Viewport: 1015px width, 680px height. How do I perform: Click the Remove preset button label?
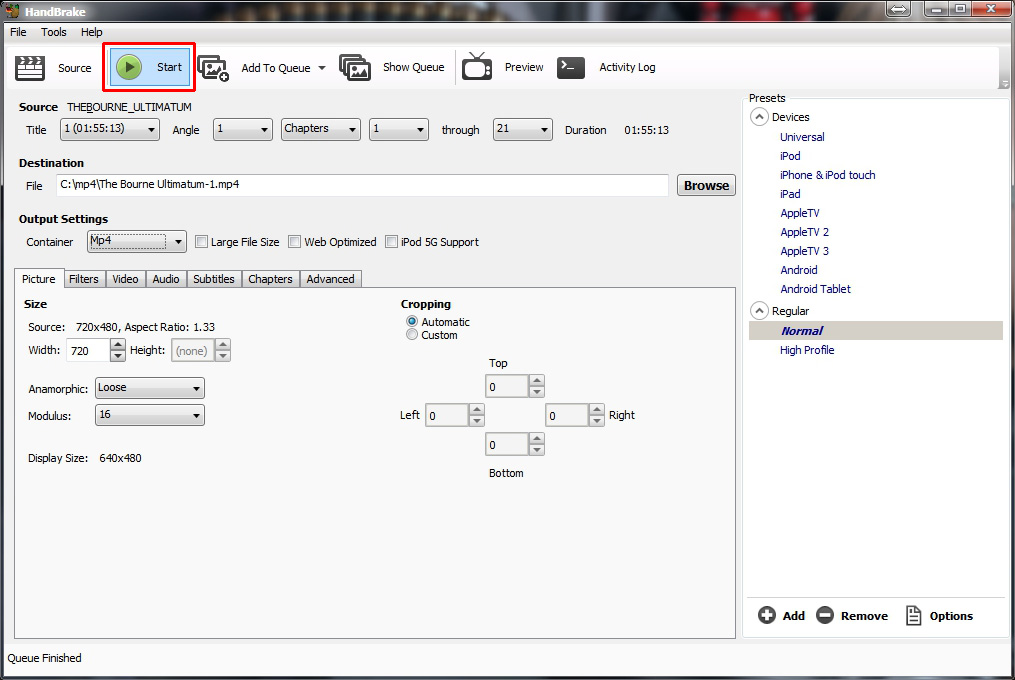[864, 616]
